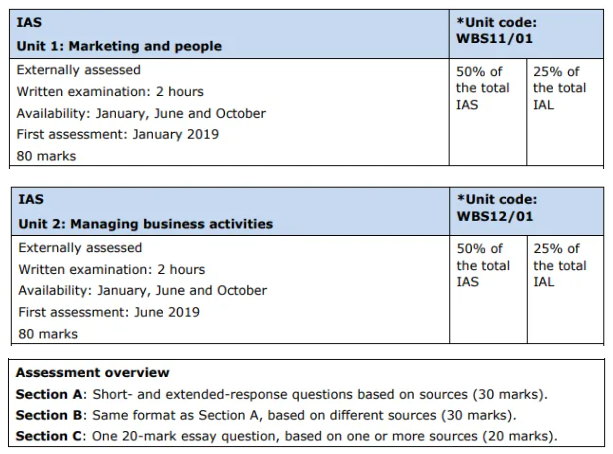Click First assessment: June 2019 line
Viewport: 613px width, 454px height.
[x=109, y=312]
